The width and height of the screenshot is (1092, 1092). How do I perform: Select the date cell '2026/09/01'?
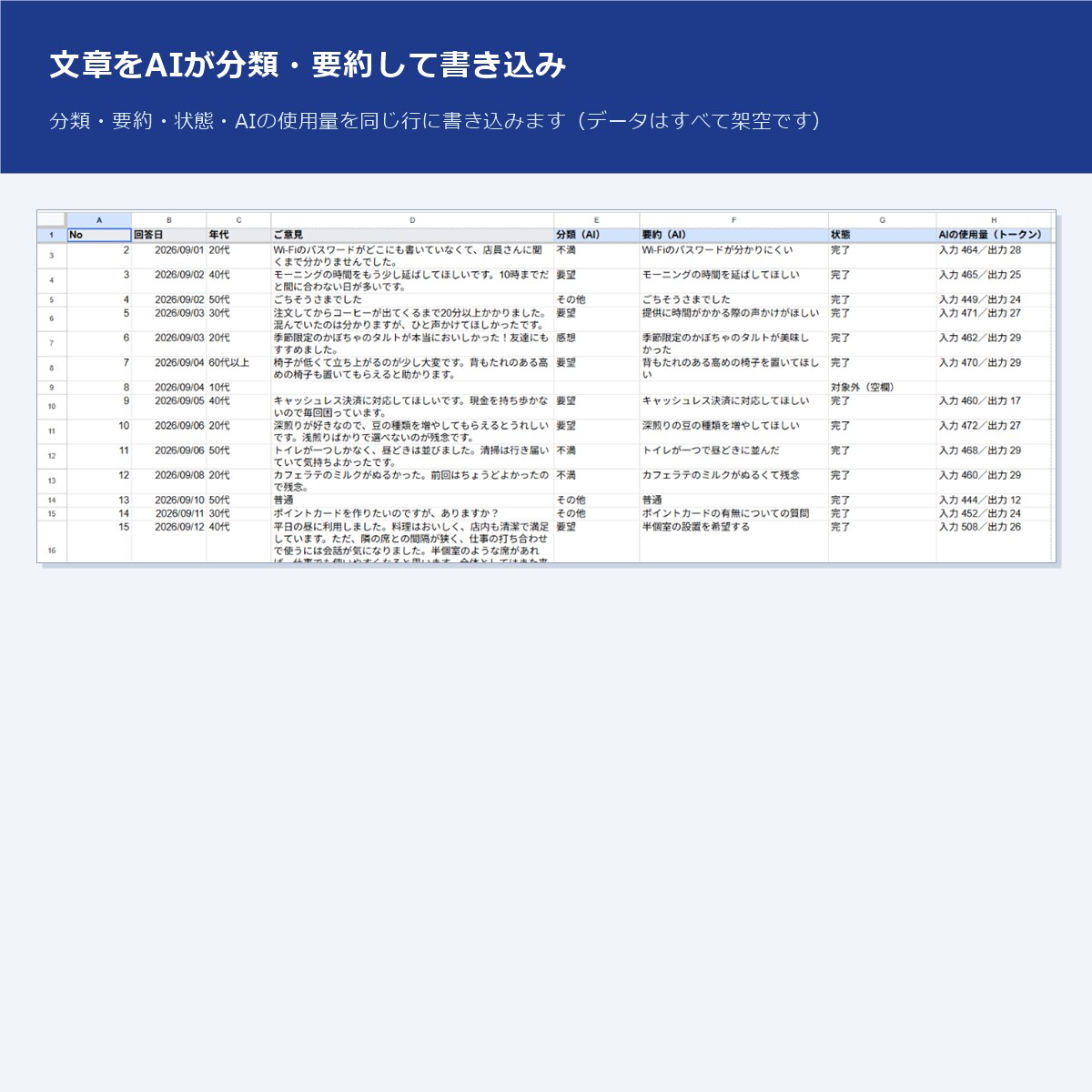click(x=169, y=256)
